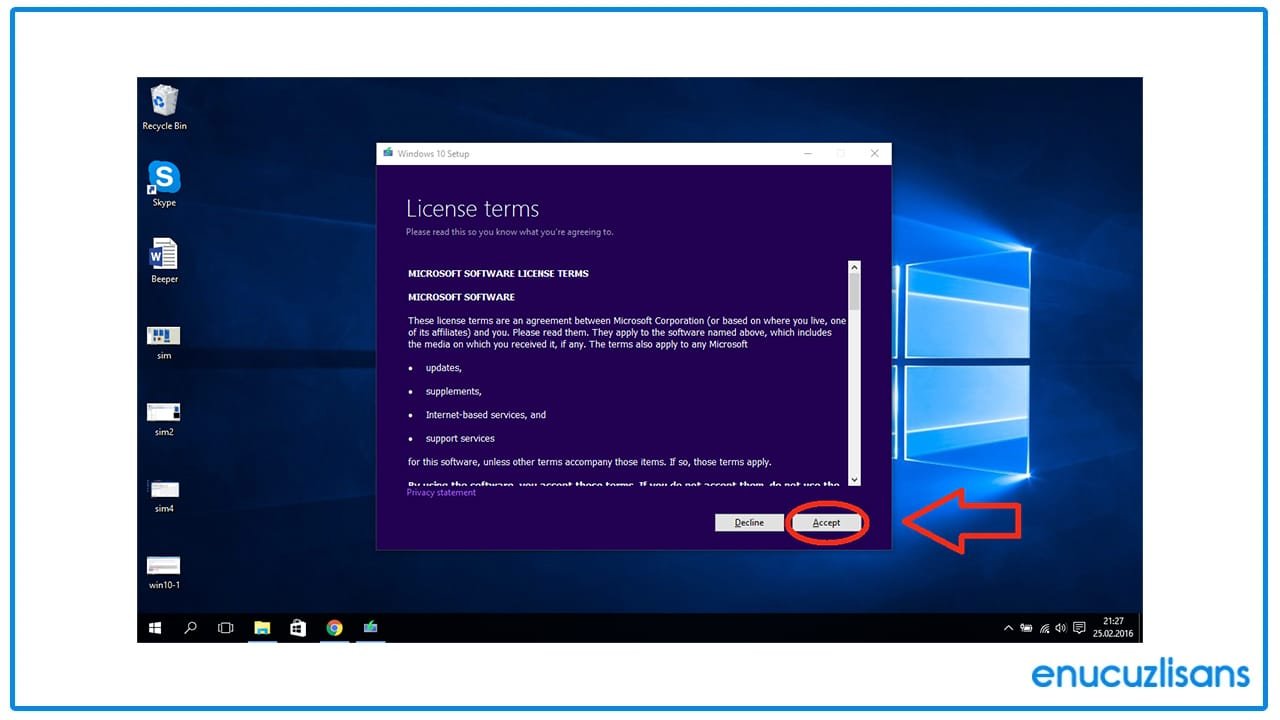Open the Recycle Bin desktop icon
This screenshot has width=1280, height=720.
click(164, 108)
